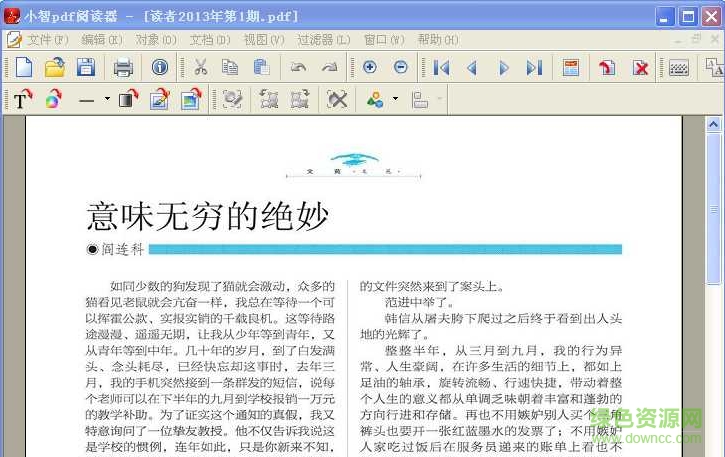This screenshot has height=457, width=725.
Task: Click the Redo arrow icon
Action: click(x=330, y=68)
